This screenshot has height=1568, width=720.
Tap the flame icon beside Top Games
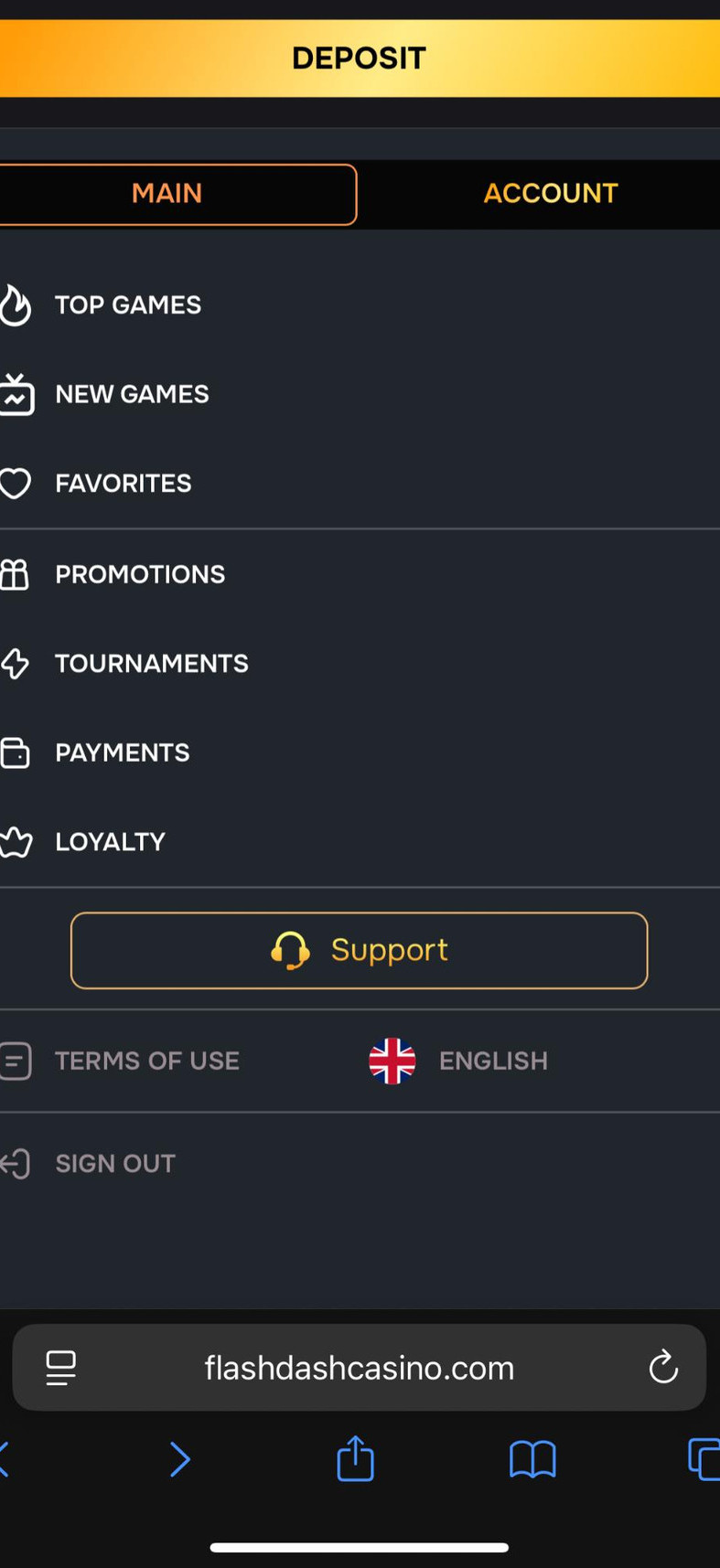point(15,305)
